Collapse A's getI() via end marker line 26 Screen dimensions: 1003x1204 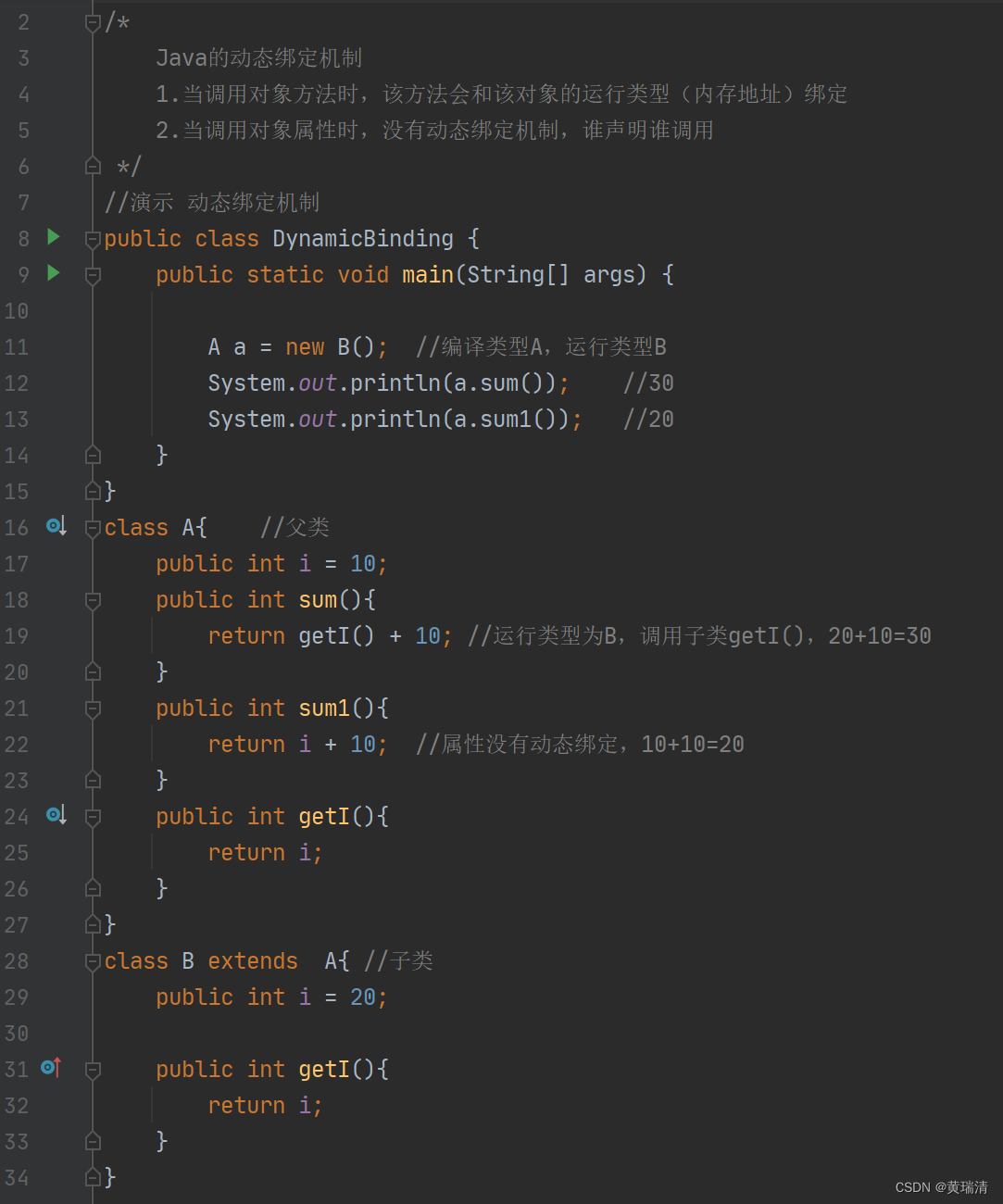coord(93,888)
